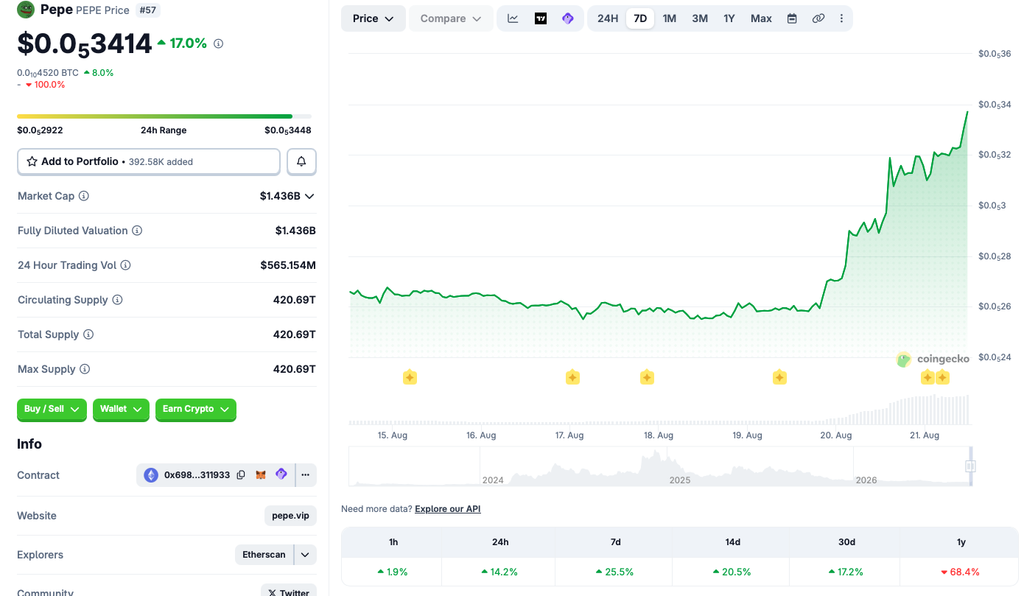Open the Wallet dropdown

tap(121, 409)
